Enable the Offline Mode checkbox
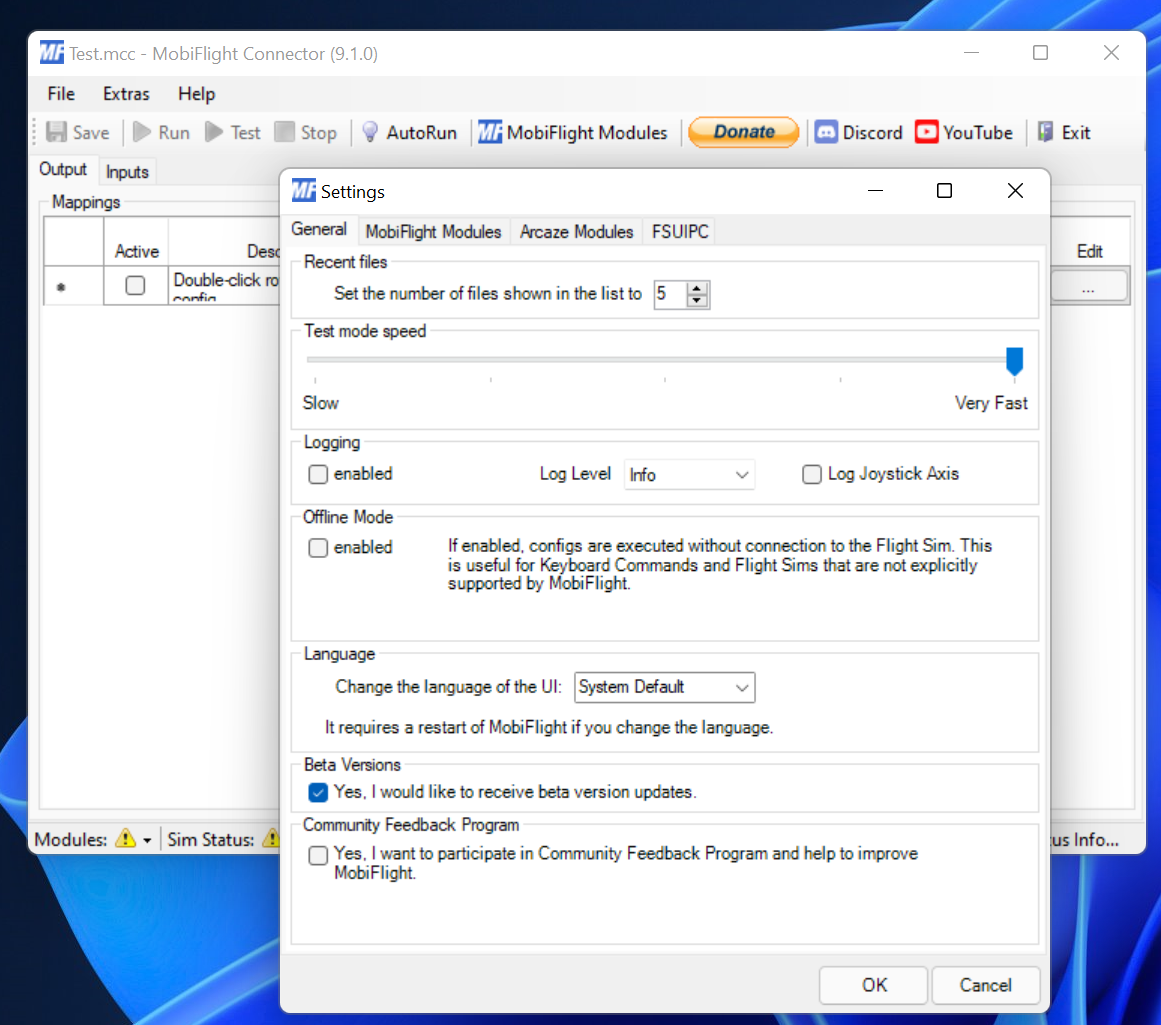Screen dimensions: 1161x1025 pos(318,547)
